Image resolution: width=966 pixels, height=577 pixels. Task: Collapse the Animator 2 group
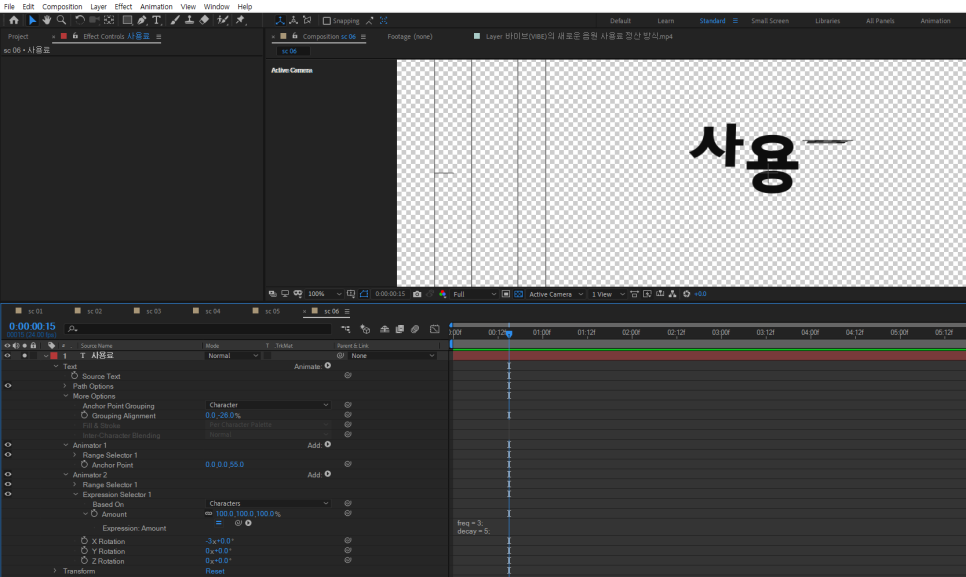[66, 475]
